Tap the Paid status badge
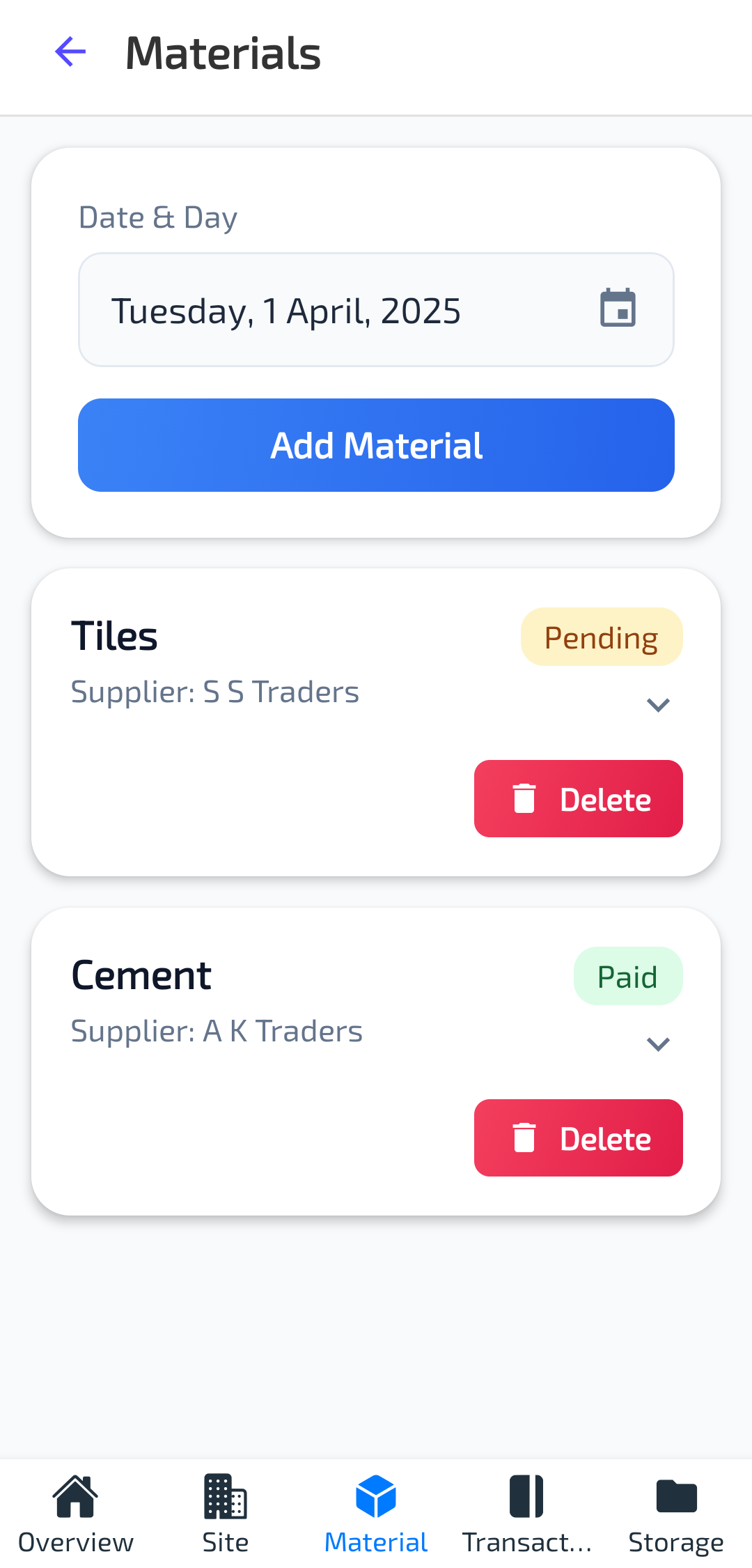752x1568 pixels. click(x=628, y=976)
